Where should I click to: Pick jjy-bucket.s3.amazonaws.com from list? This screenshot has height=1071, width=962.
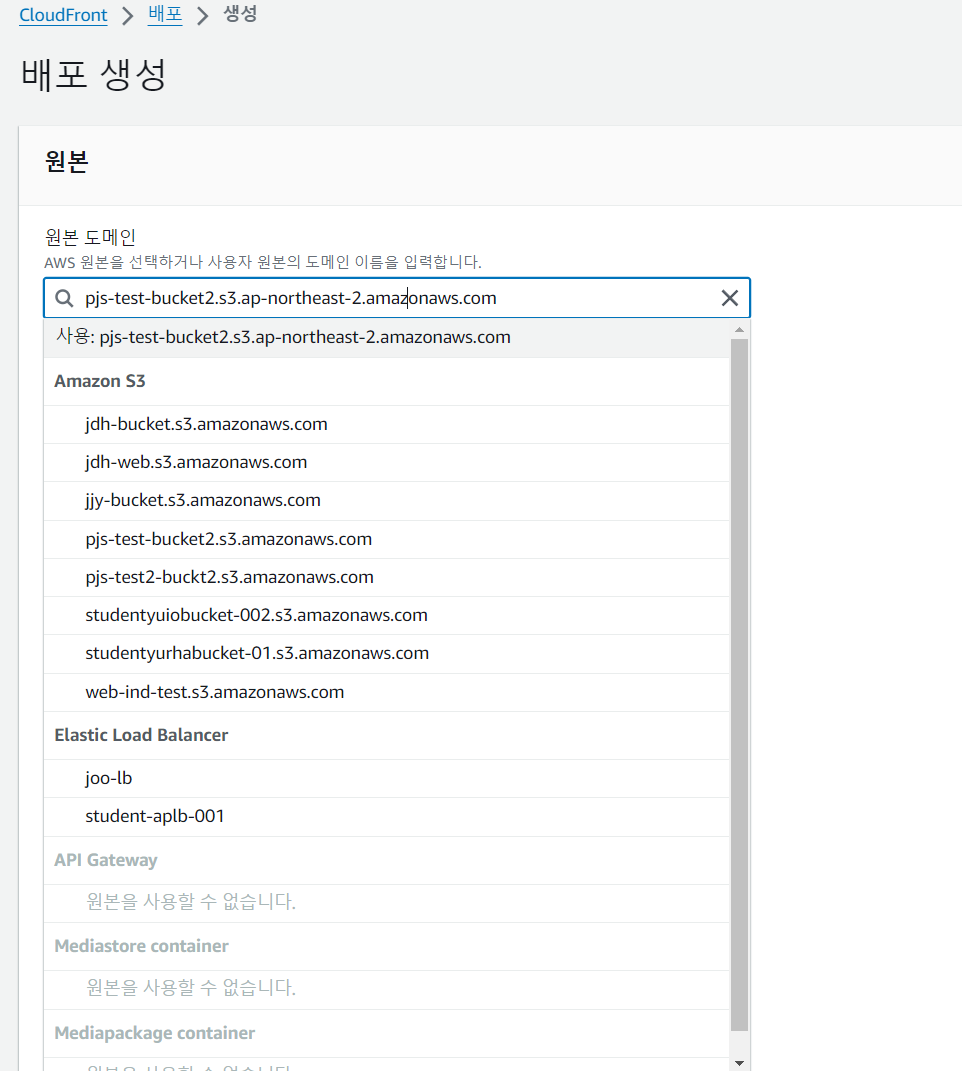[x=387, y=501]
